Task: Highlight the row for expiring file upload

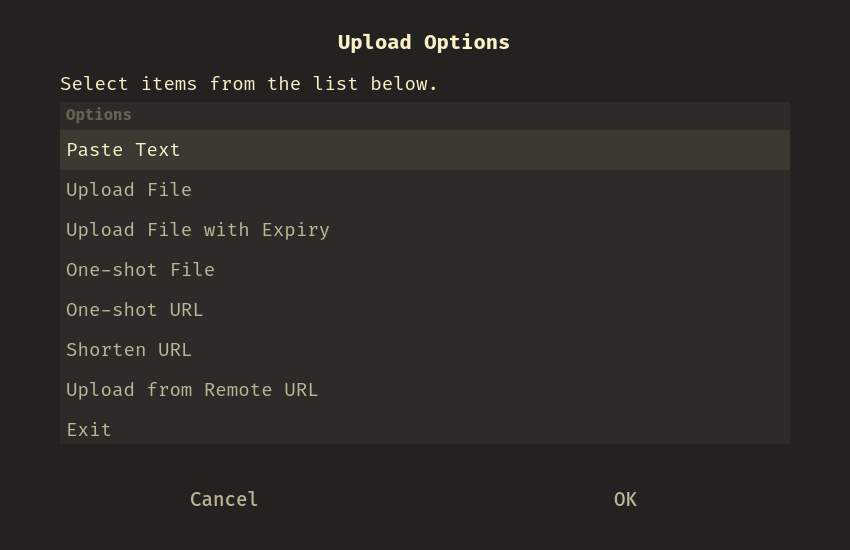Action: coord(424,230)
